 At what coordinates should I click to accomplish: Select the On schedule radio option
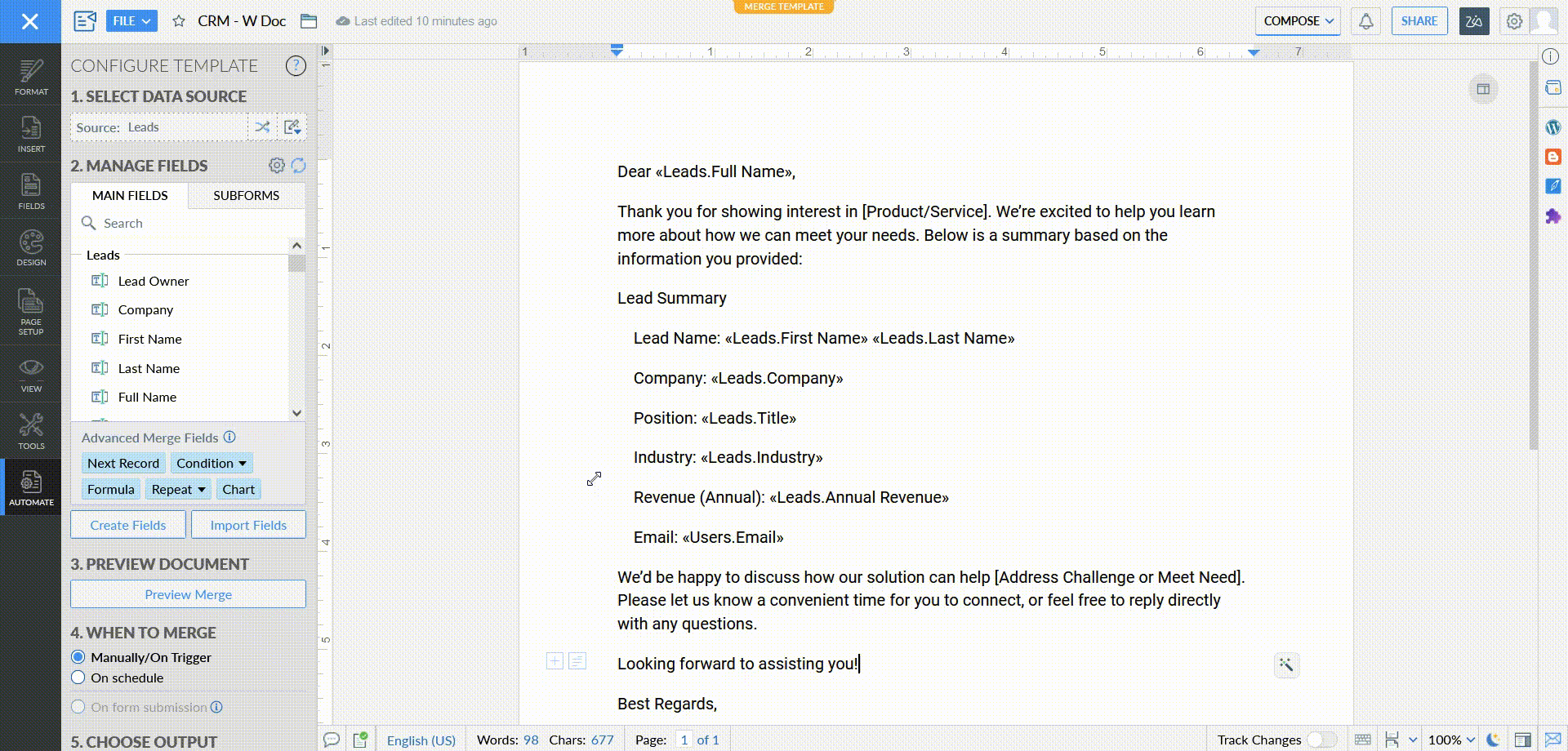[78, 678]
